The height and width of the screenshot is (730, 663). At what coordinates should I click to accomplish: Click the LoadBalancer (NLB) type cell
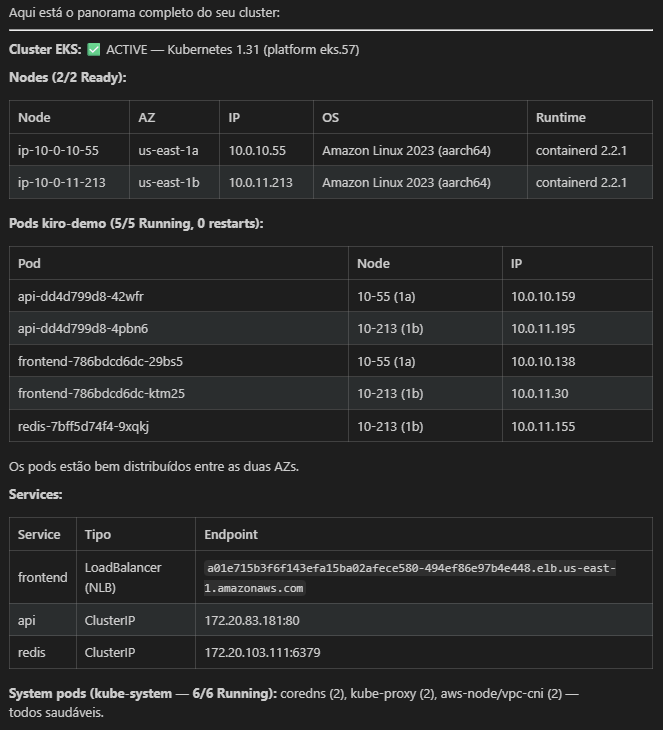pos(123,577)
